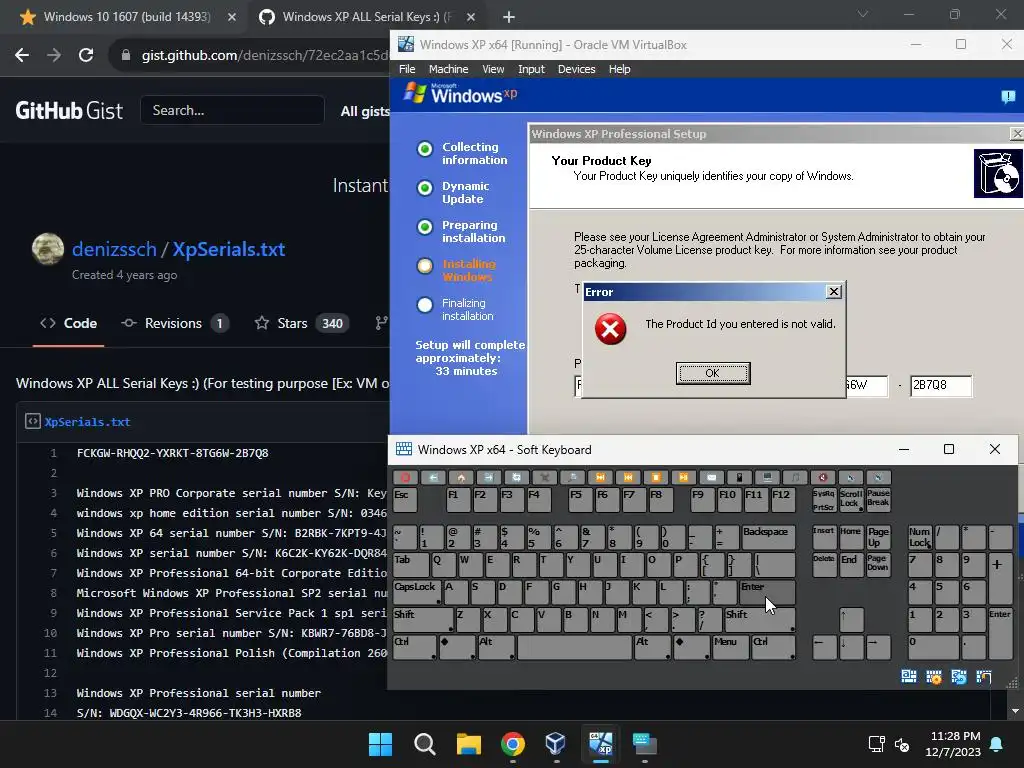Click the last product key field 2B7Q8
The height and width of the screenshot is (768, 1024).
[940, 385]
